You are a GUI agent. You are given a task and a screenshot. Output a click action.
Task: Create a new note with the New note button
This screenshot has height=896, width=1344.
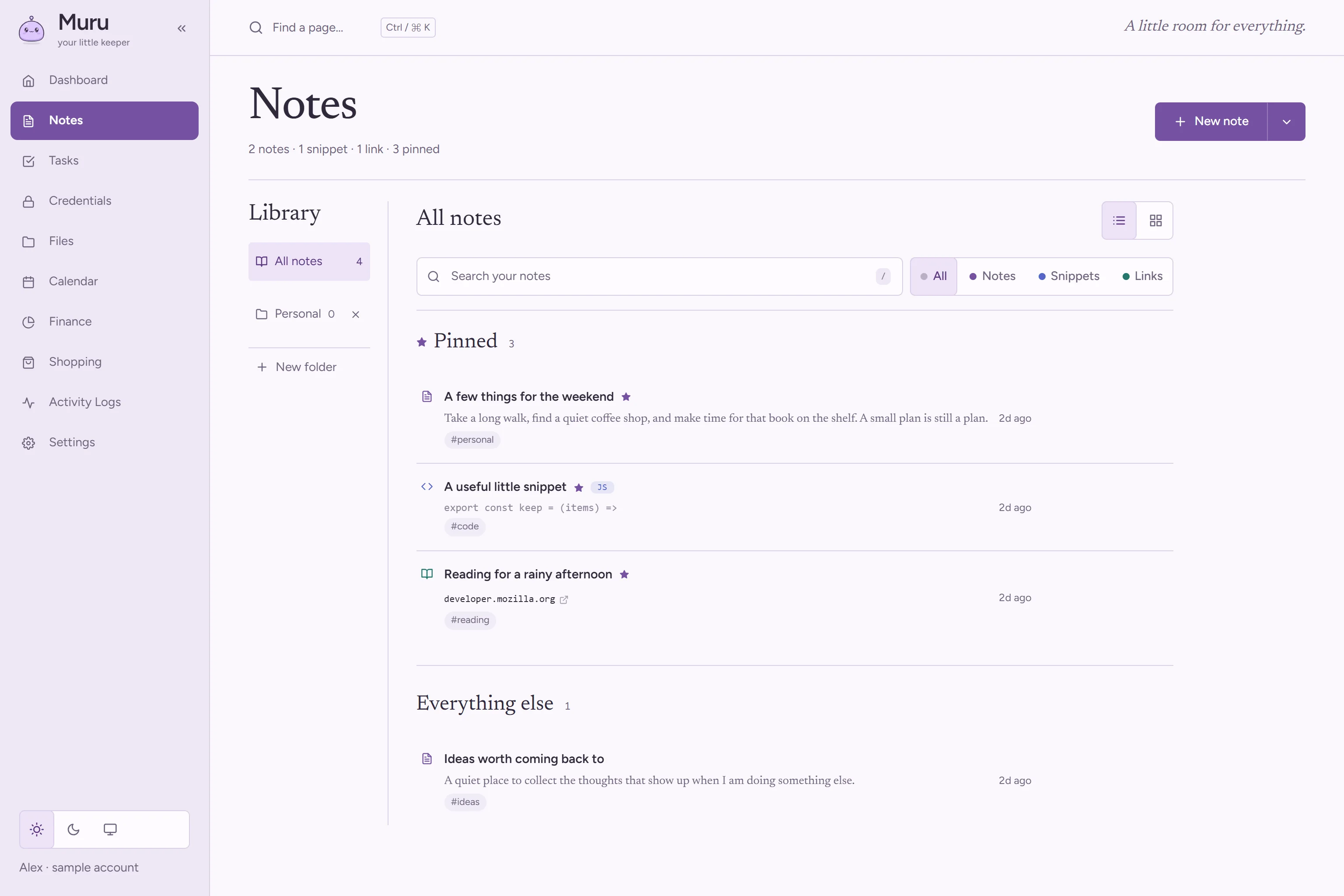(x=1211, y=122)
